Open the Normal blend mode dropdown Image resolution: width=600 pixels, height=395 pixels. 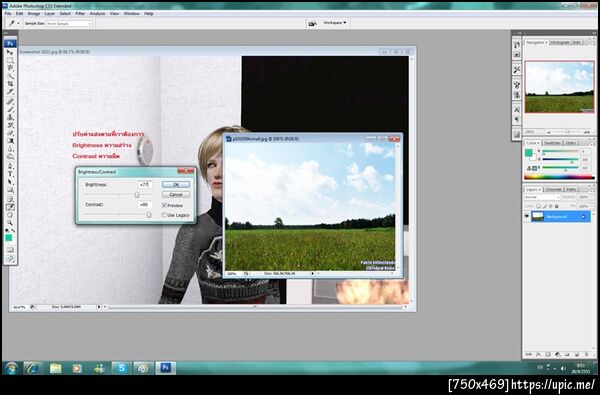[x=542, y=197]
